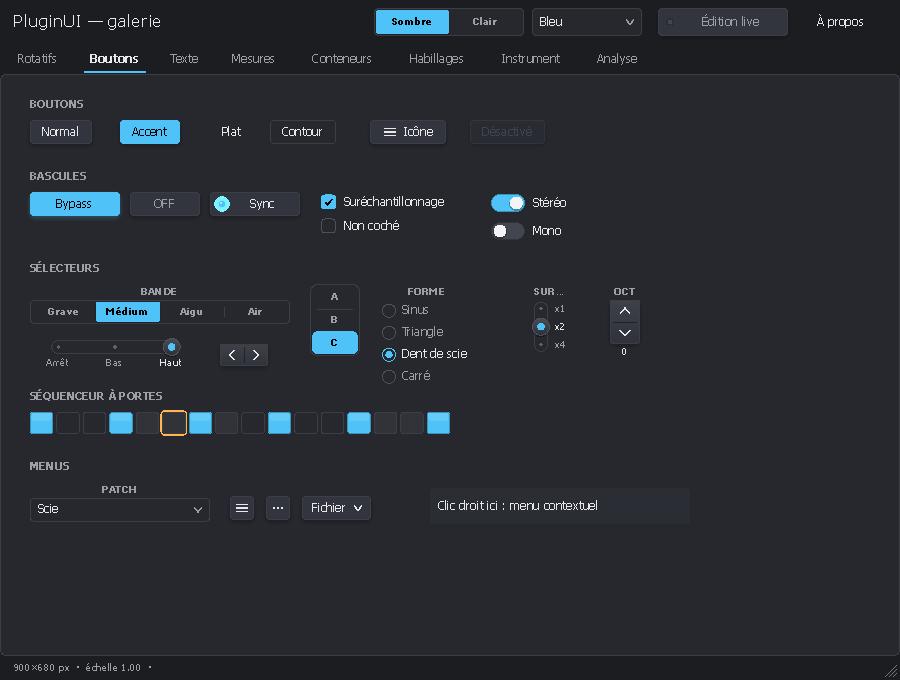The width and height of the screenshot is (900, 680).
Task: Toggle the Bypass button
Action: (75, 204)
